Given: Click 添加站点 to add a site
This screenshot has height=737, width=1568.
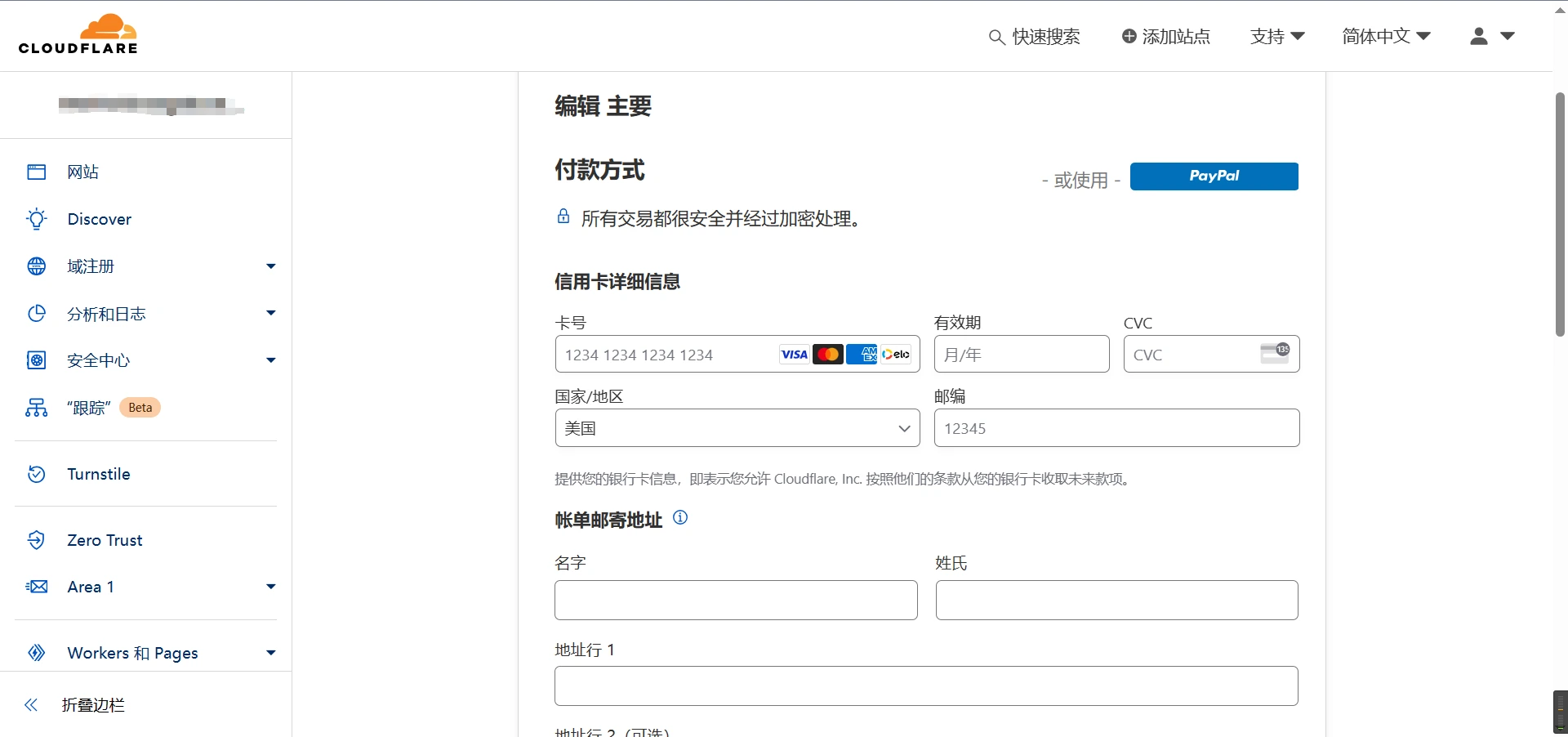Looking at the screenshot, I should point(1165,36).
